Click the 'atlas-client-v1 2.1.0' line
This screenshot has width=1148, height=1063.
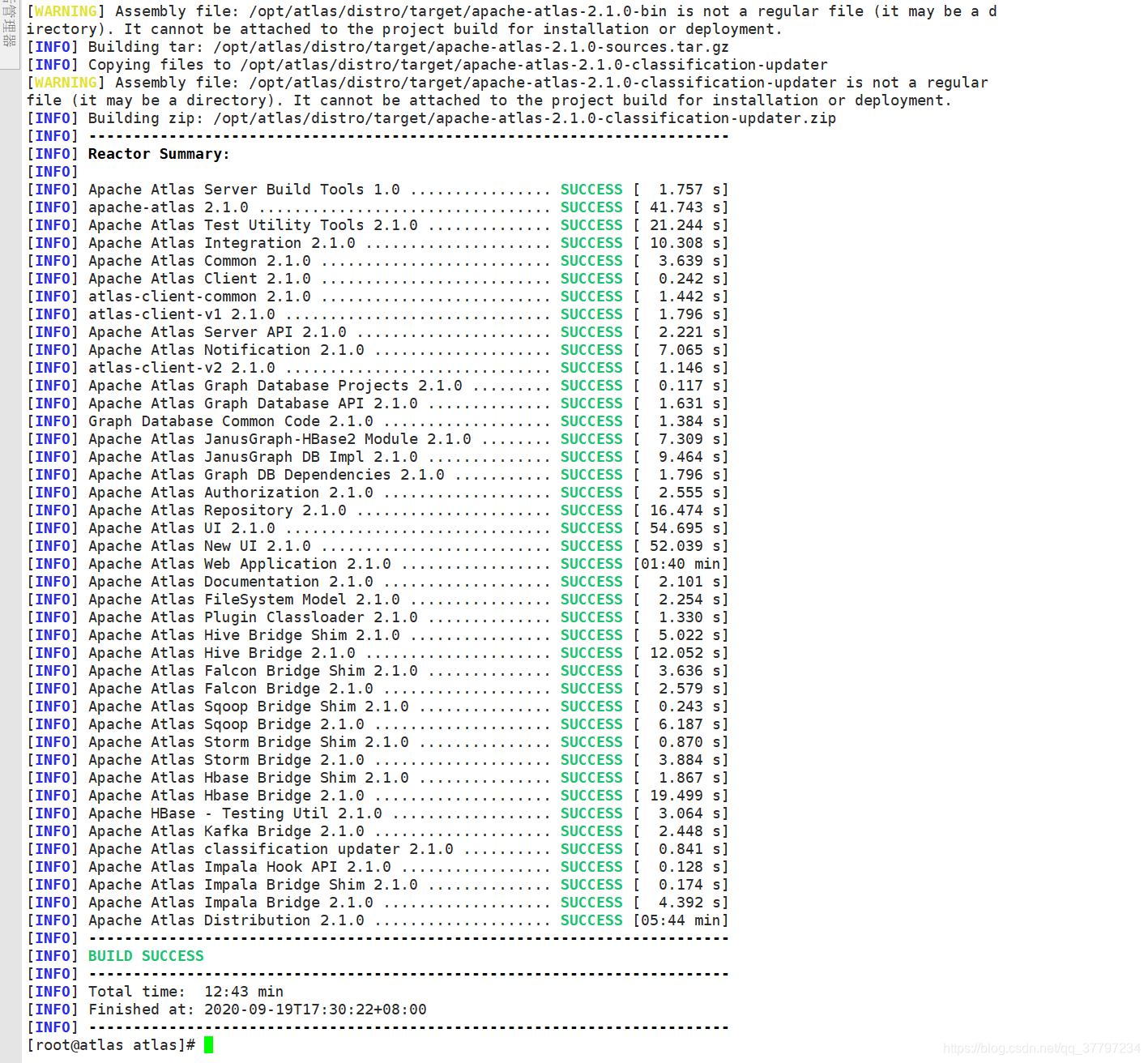coord(378,314)
